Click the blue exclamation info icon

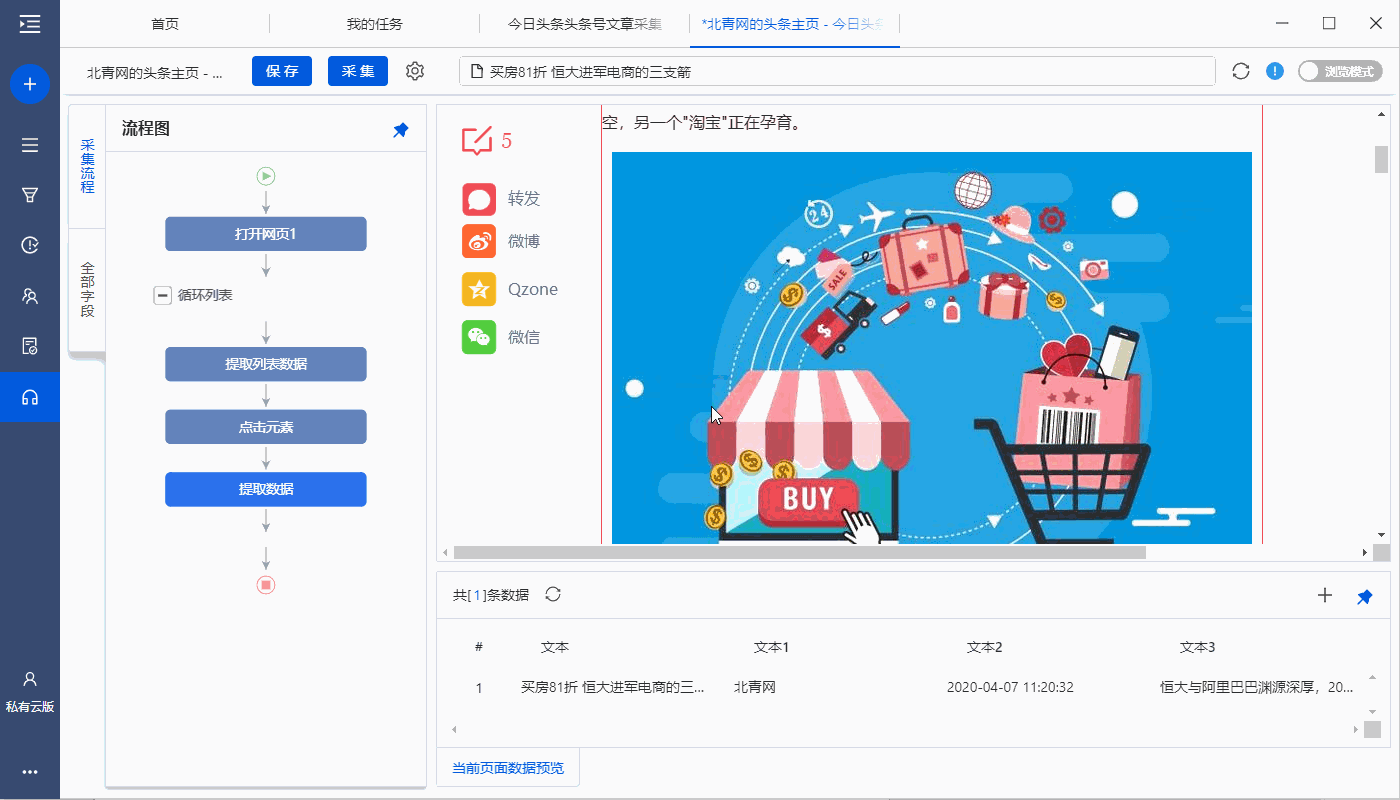click(1275, 71)
